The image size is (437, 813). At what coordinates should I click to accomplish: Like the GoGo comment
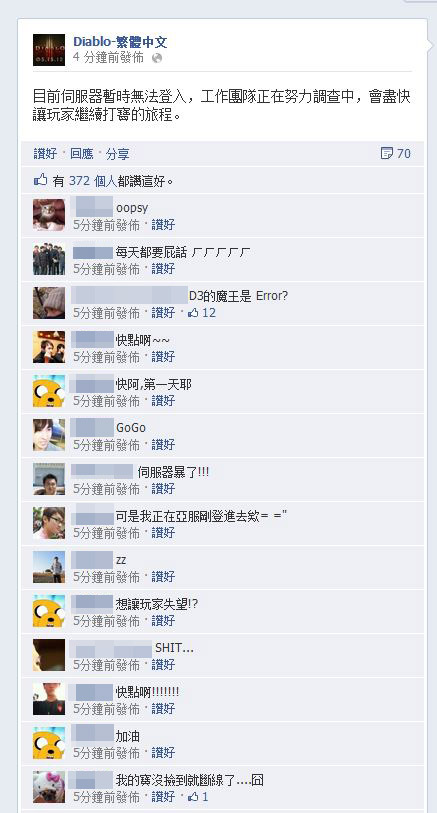tap(163, 444)
